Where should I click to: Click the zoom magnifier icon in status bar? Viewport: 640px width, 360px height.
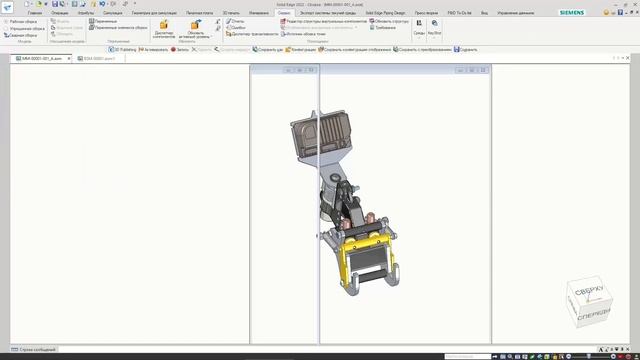tap(510, 357)
